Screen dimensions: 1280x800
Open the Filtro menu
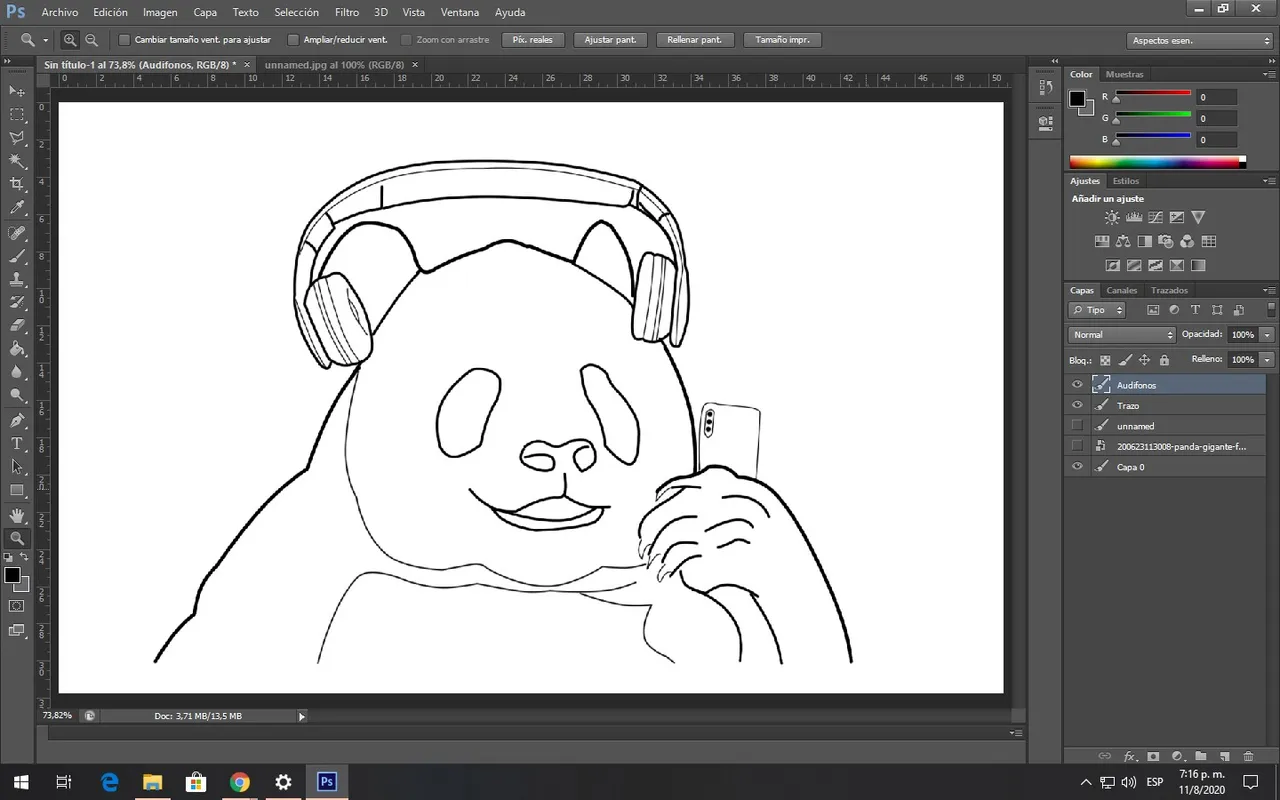347,12
